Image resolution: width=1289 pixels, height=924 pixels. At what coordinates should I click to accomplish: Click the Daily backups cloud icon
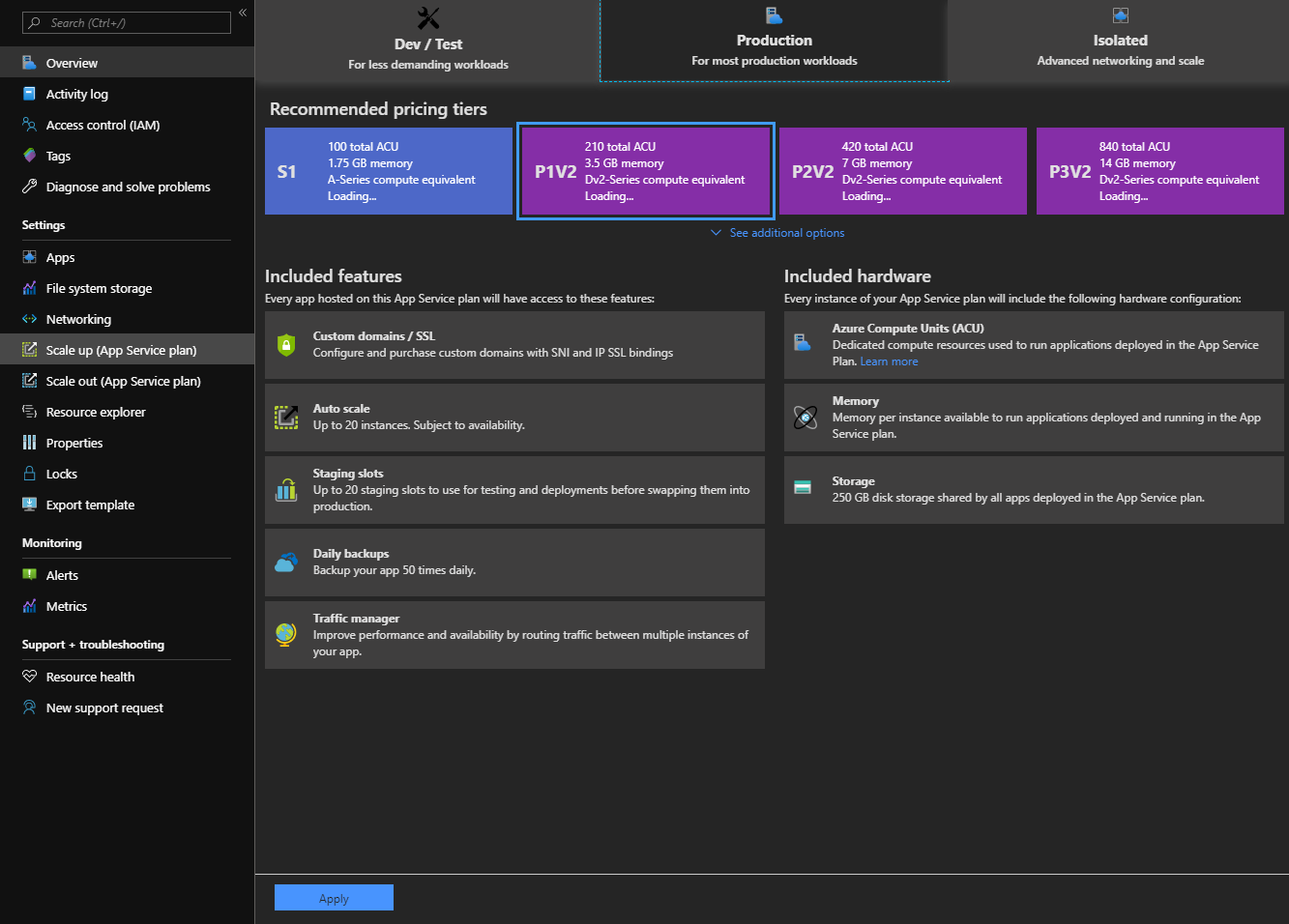(x=286, y=563)
